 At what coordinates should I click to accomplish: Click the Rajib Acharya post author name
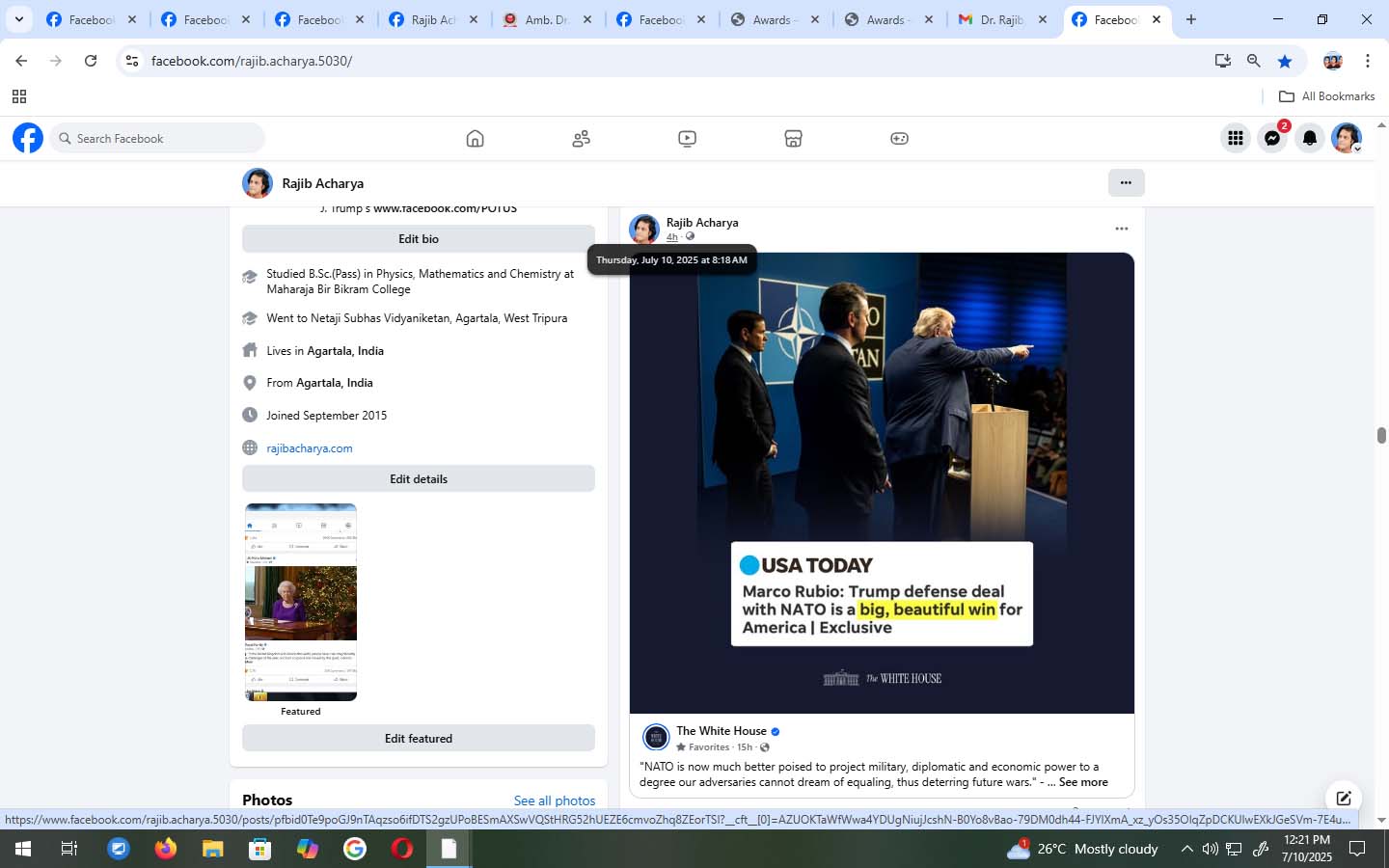pos(702,222)
